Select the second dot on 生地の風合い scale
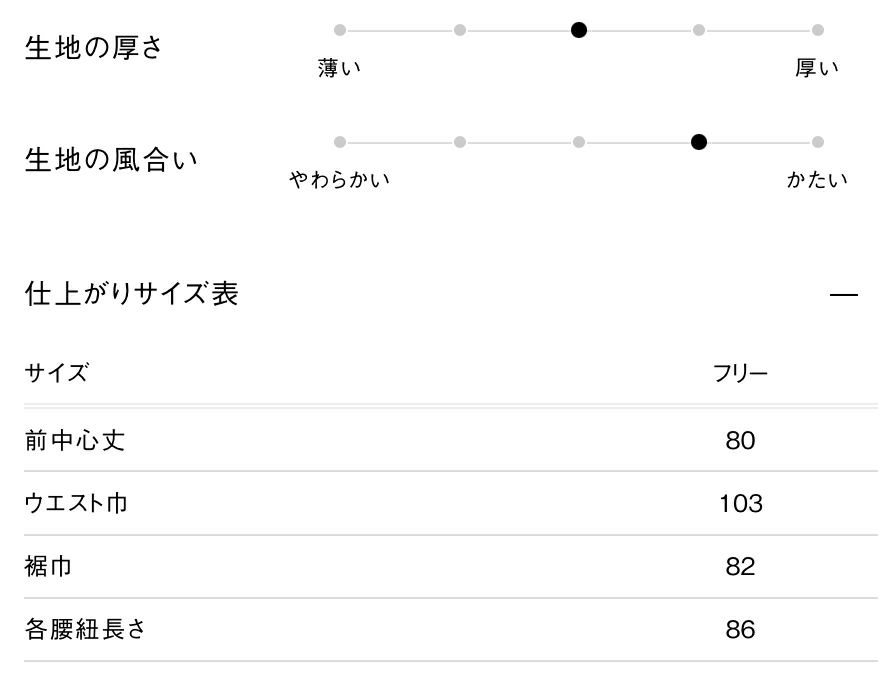896x682 pixels. pos(460,142)
